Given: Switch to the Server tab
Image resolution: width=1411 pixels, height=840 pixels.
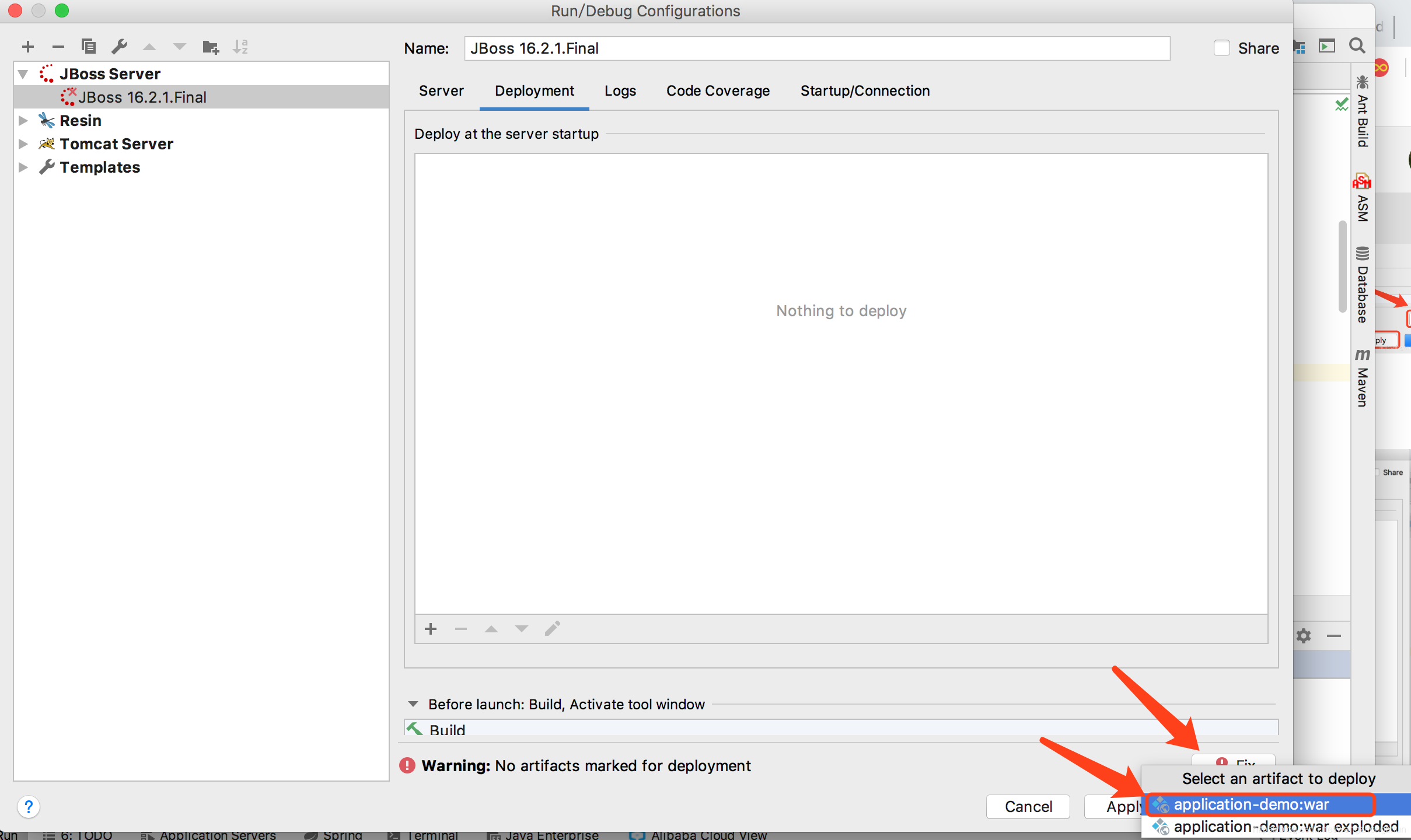Looking at the screenshot, I should click(441, 91).
